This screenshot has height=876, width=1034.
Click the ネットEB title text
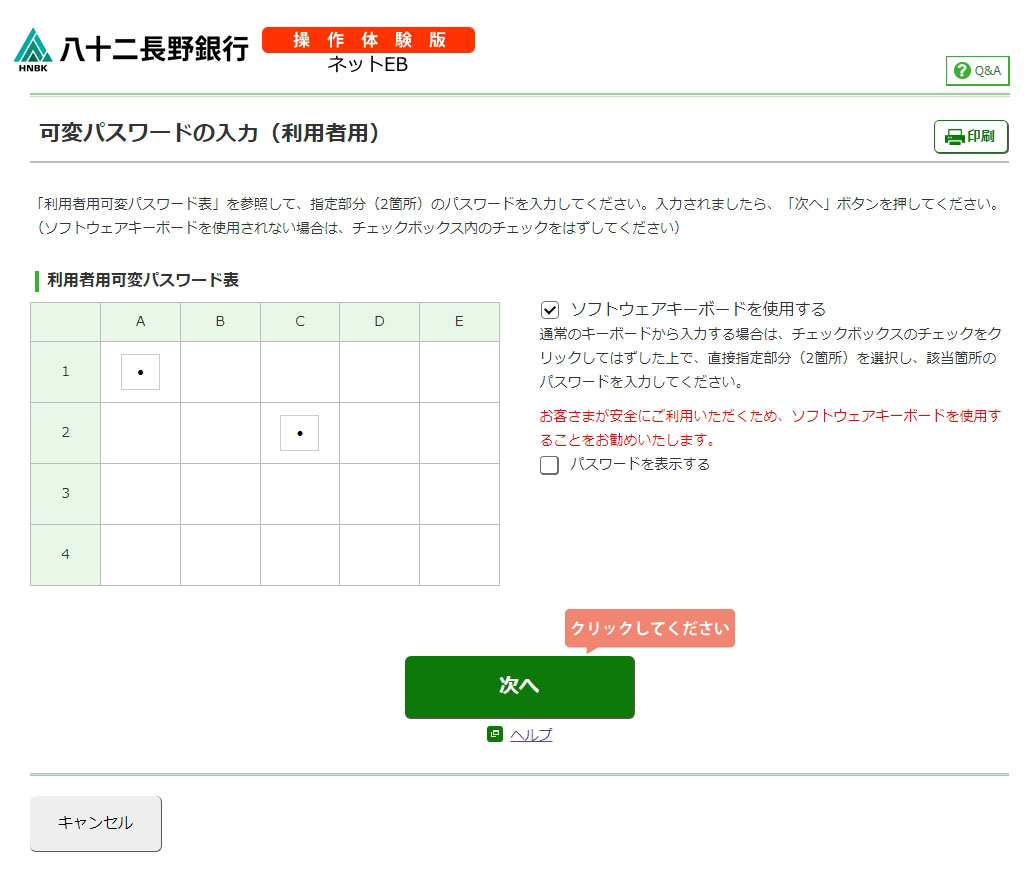point(368,65)
